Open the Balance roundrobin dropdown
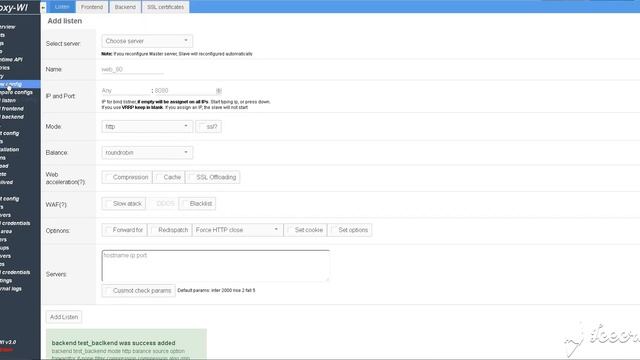This screenshot has height=360, width=640. click(147, 152)
